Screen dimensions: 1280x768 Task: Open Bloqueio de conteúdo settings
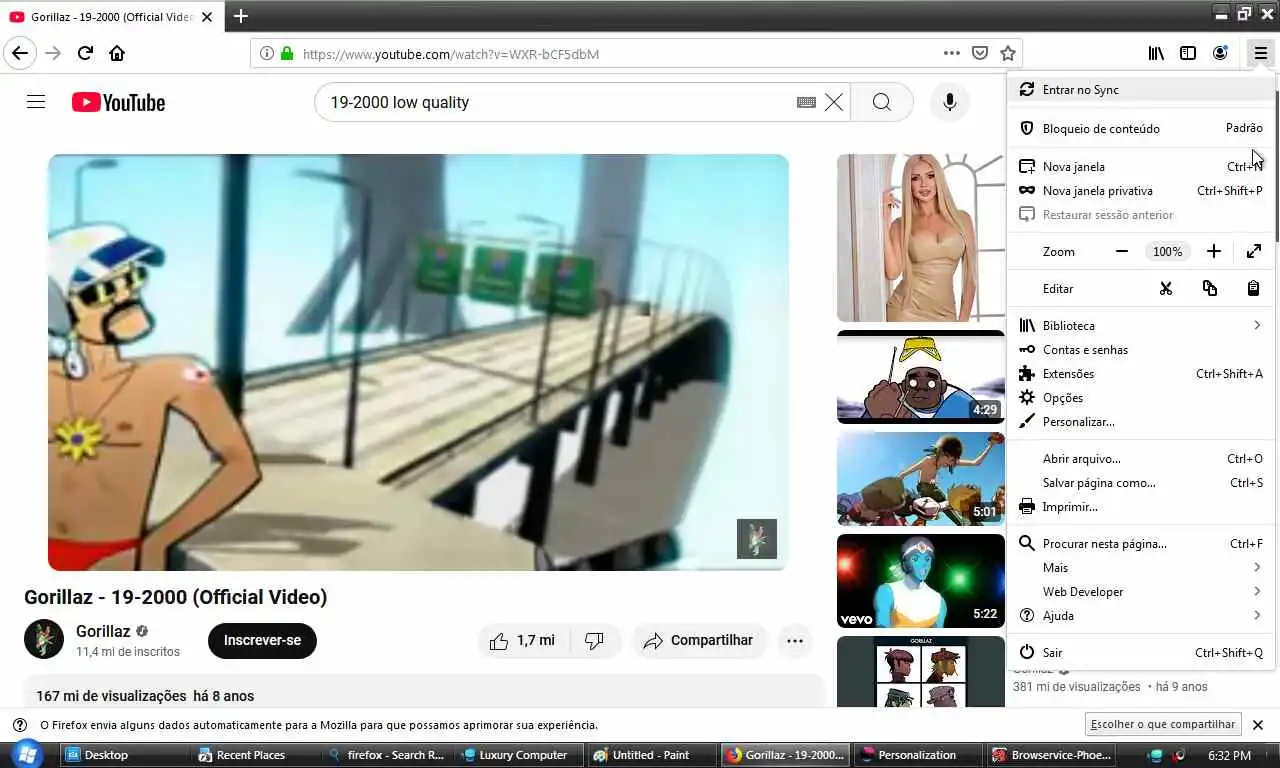tap(1141, 128)
